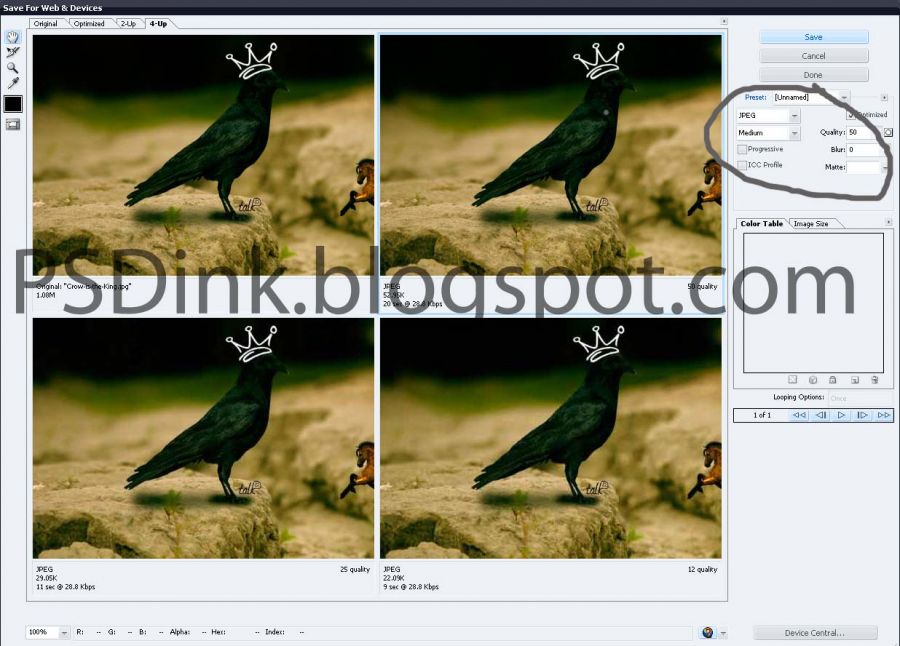Click the '11 sec @ 28.8 Kbps' text
The height and width of the screenshot is (646, 900).
65,587
